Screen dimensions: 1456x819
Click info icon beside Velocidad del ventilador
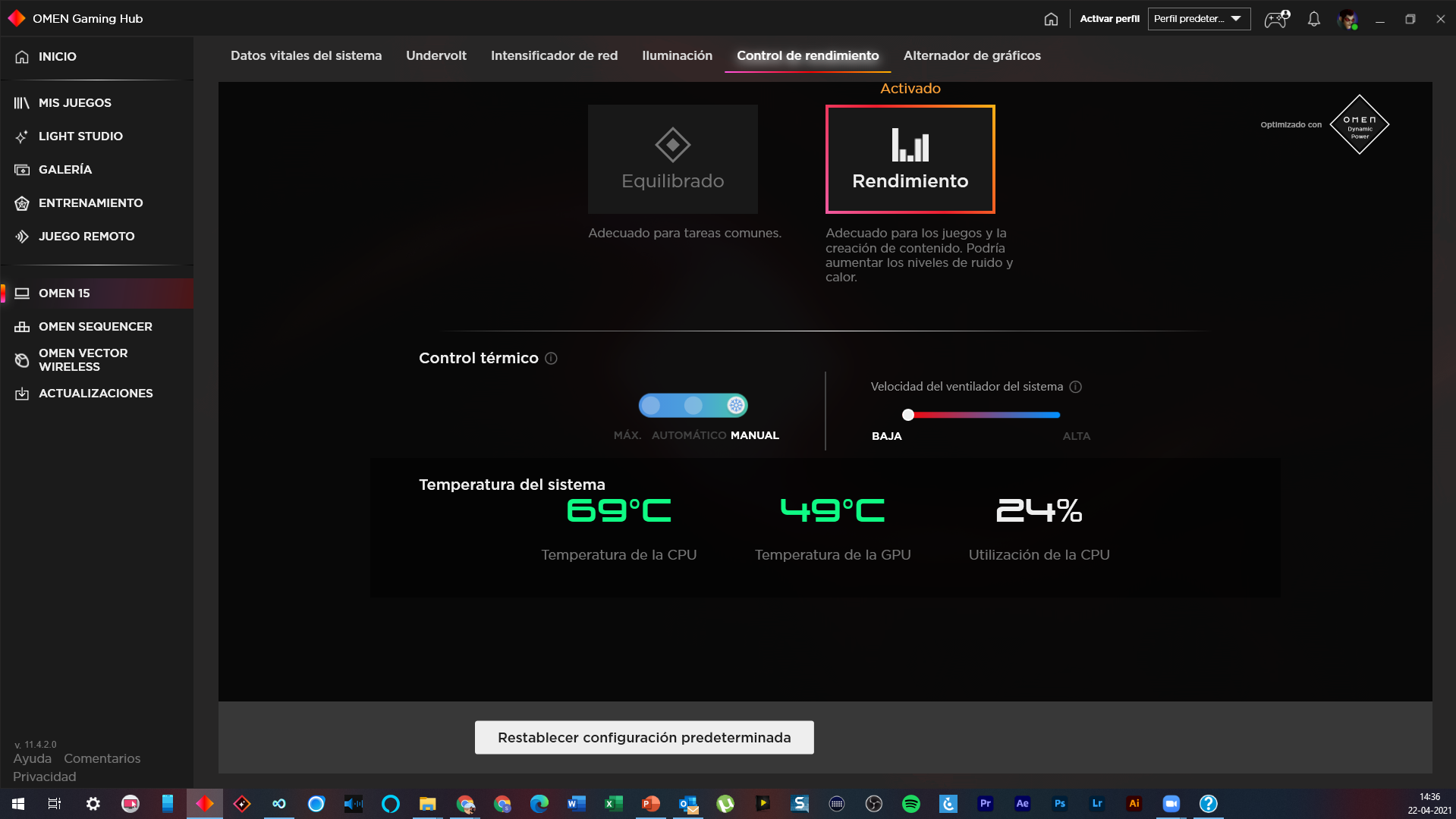point(1075,387)
